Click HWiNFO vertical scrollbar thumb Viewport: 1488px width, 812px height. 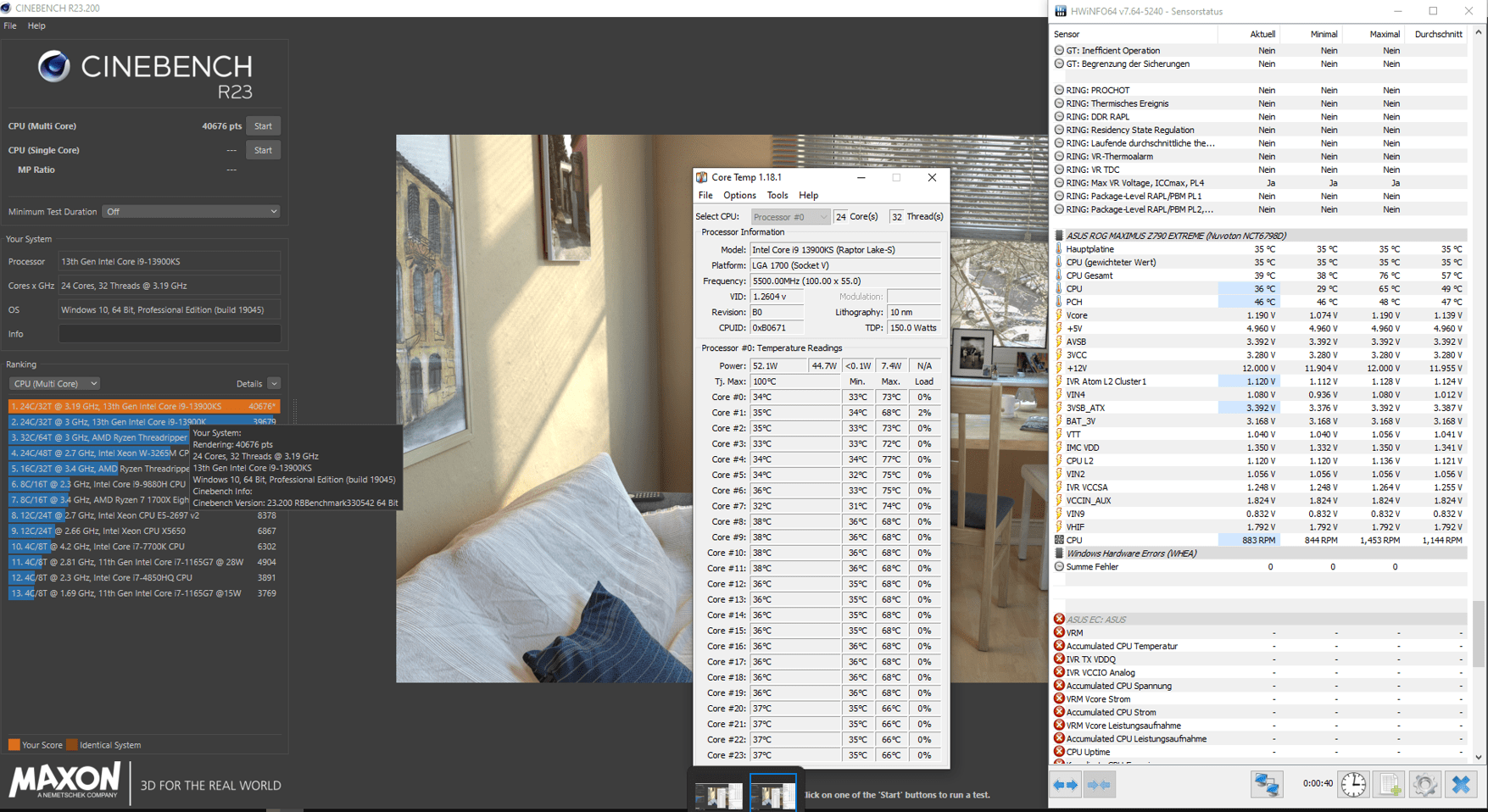(x=1479, y=634)
